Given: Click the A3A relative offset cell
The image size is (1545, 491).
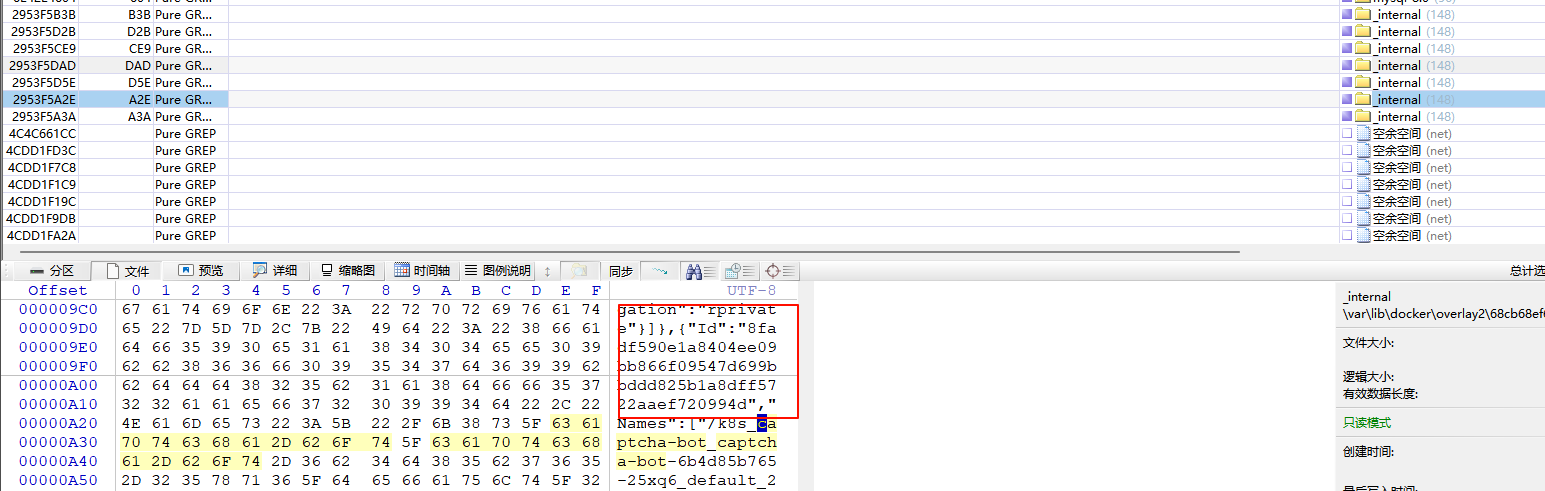Looking at the screenshot, I should (x=140, y=117).
